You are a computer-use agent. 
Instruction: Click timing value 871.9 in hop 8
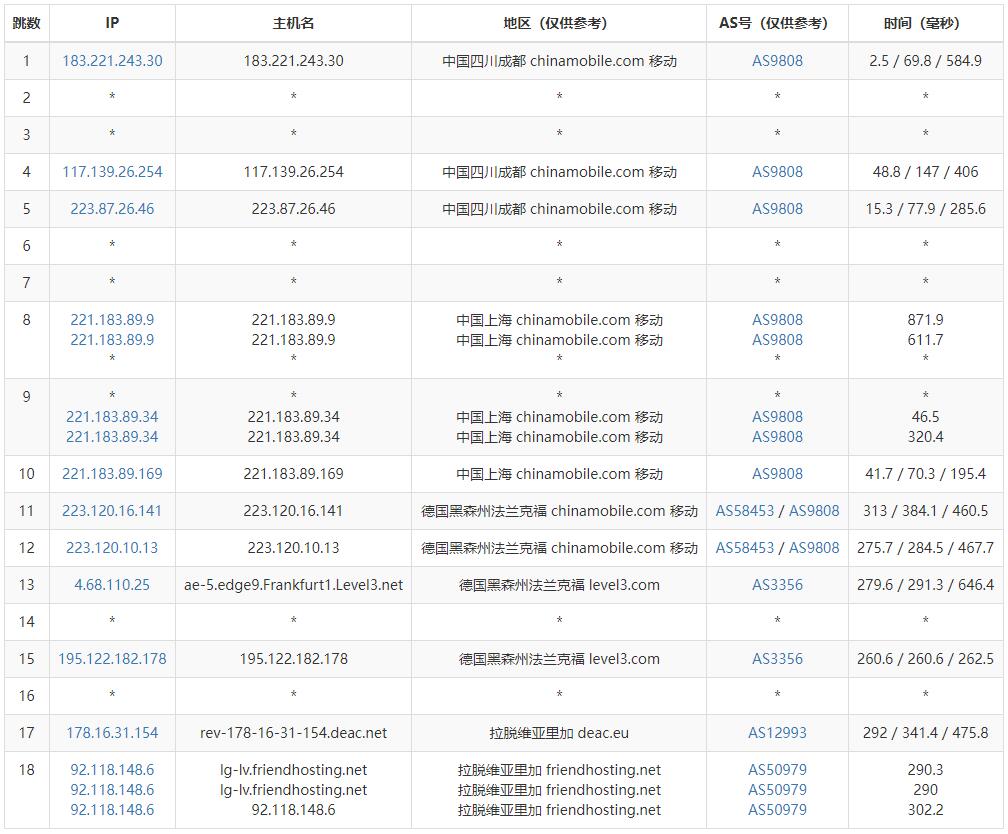pyautogui.click(x=925, y=320)
